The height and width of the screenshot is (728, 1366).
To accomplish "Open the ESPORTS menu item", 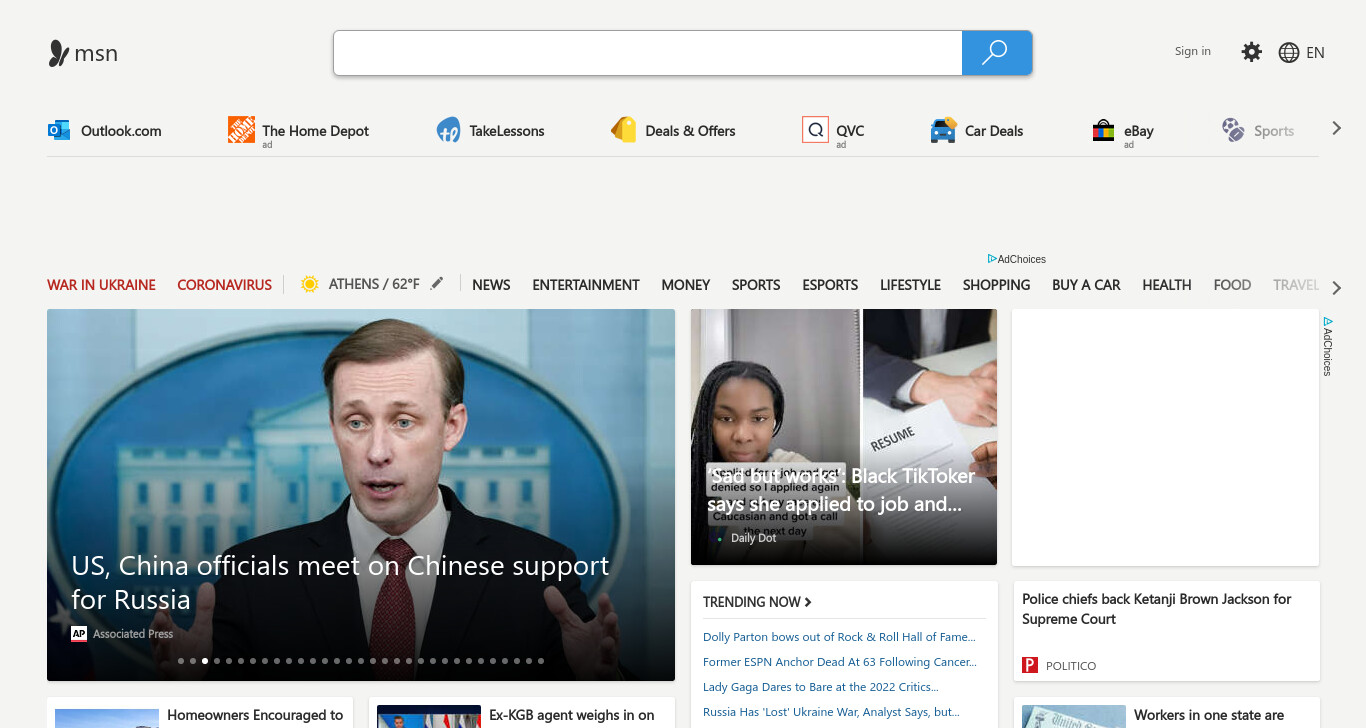I will click(x=830, y=285).
